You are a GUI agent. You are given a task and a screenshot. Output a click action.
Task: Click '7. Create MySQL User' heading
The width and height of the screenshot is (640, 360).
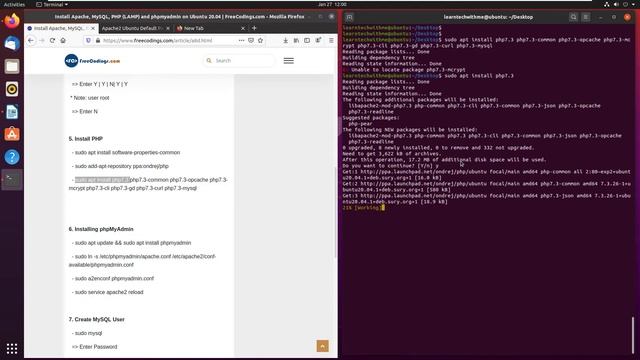(x=97, y=319)
